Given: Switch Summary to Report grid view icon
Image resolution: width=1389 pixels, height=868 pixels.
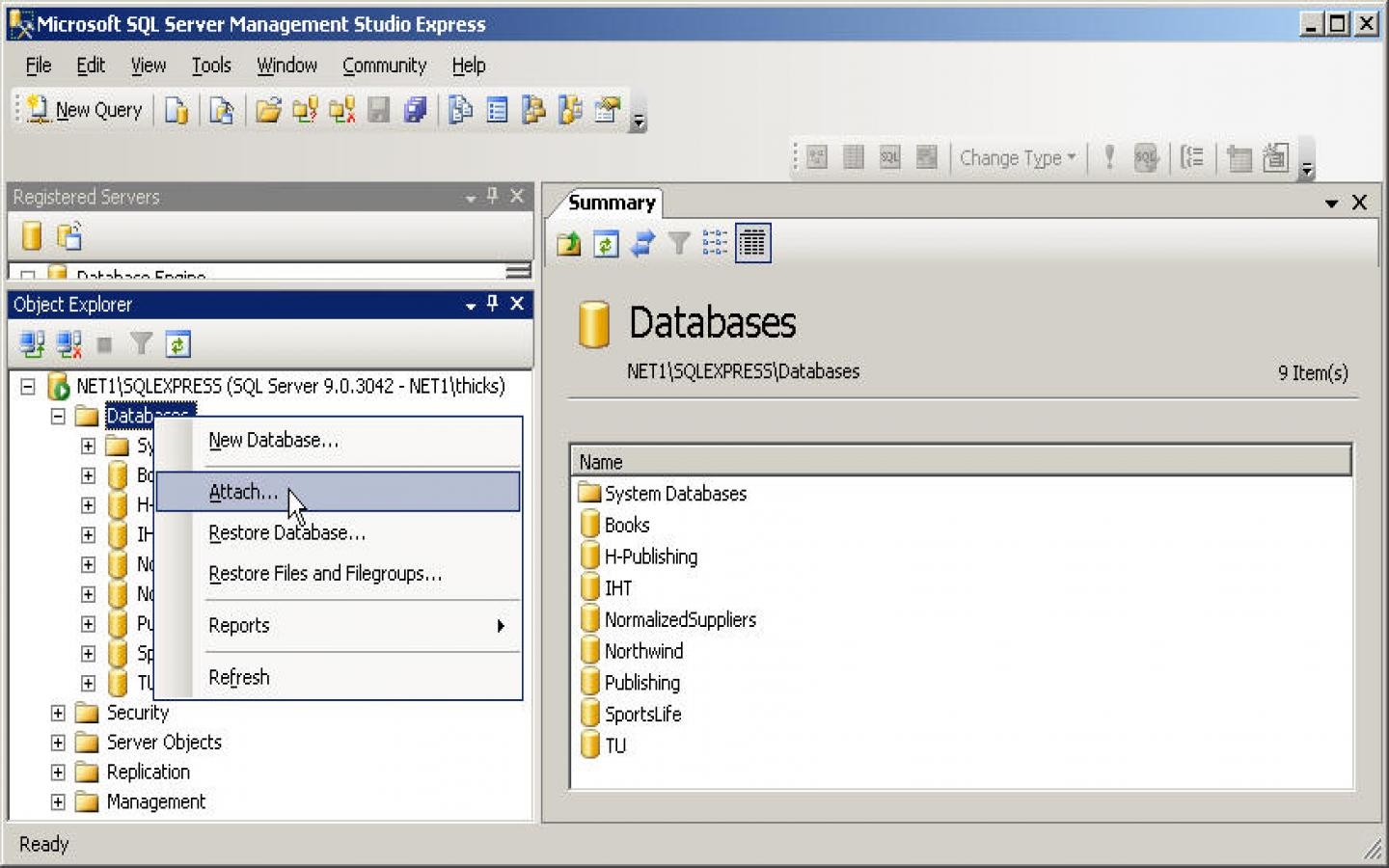Looking at the screenshot, I should (752, 243).
